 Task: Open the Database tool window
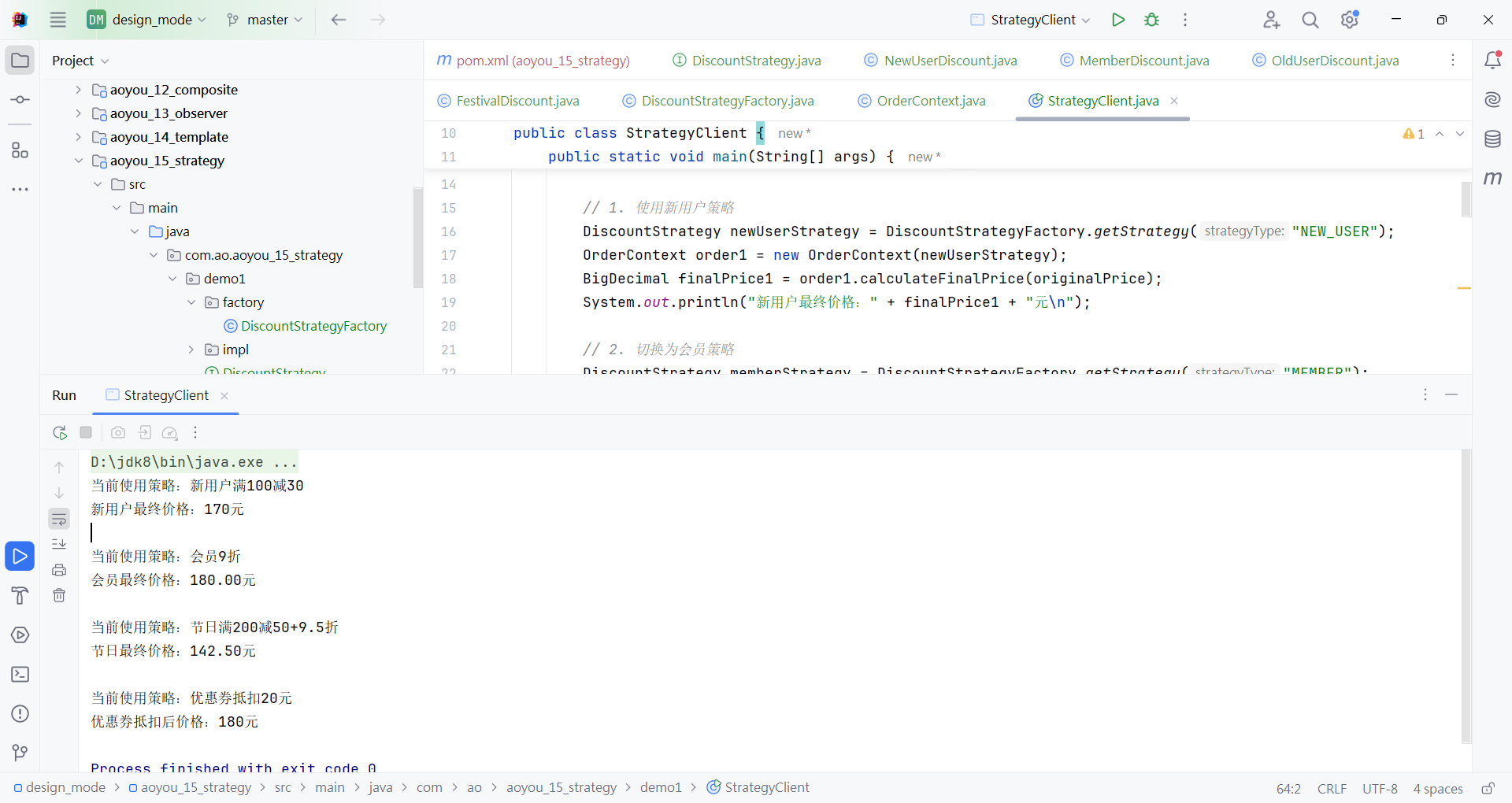point(1492,139)
